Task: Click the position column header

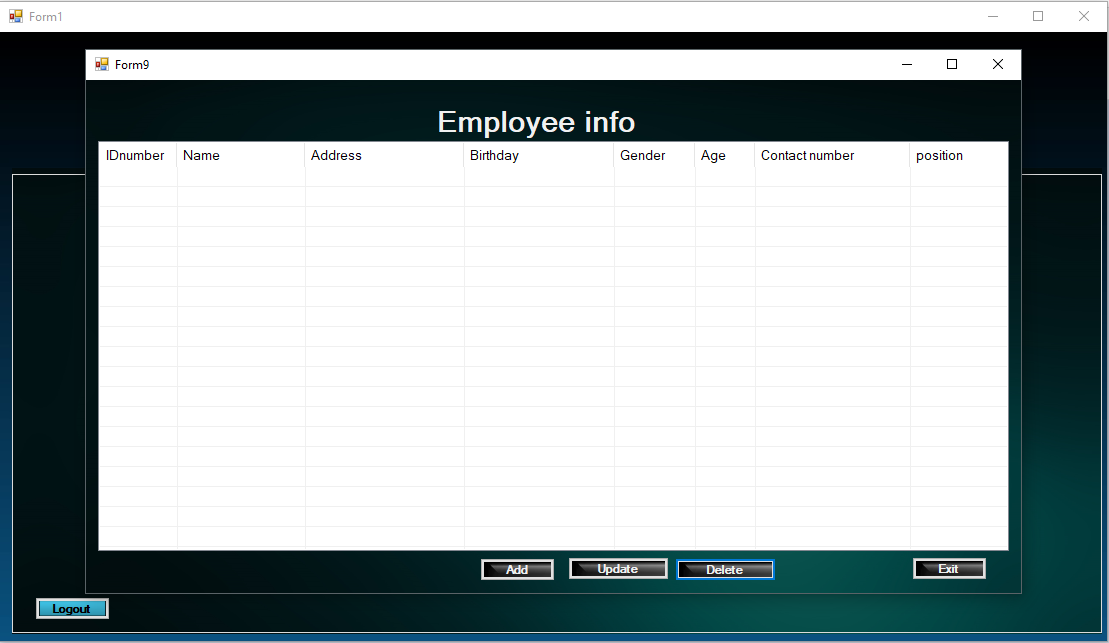Action: click(957, 156)
